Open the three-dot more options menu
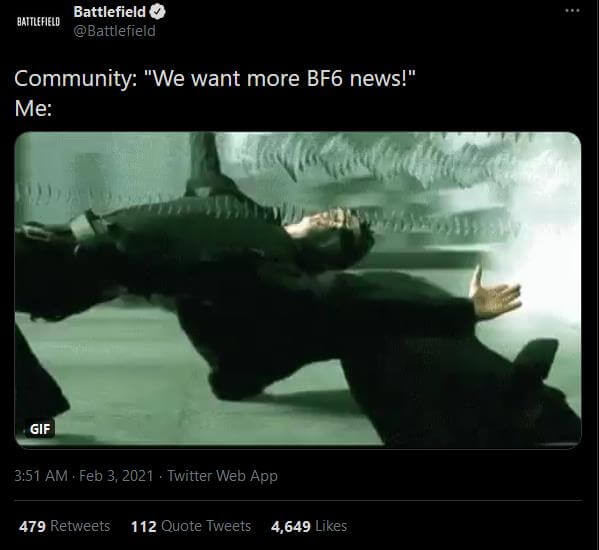The image size is (599, 550). pyautogui.click(x=572, y=11)
